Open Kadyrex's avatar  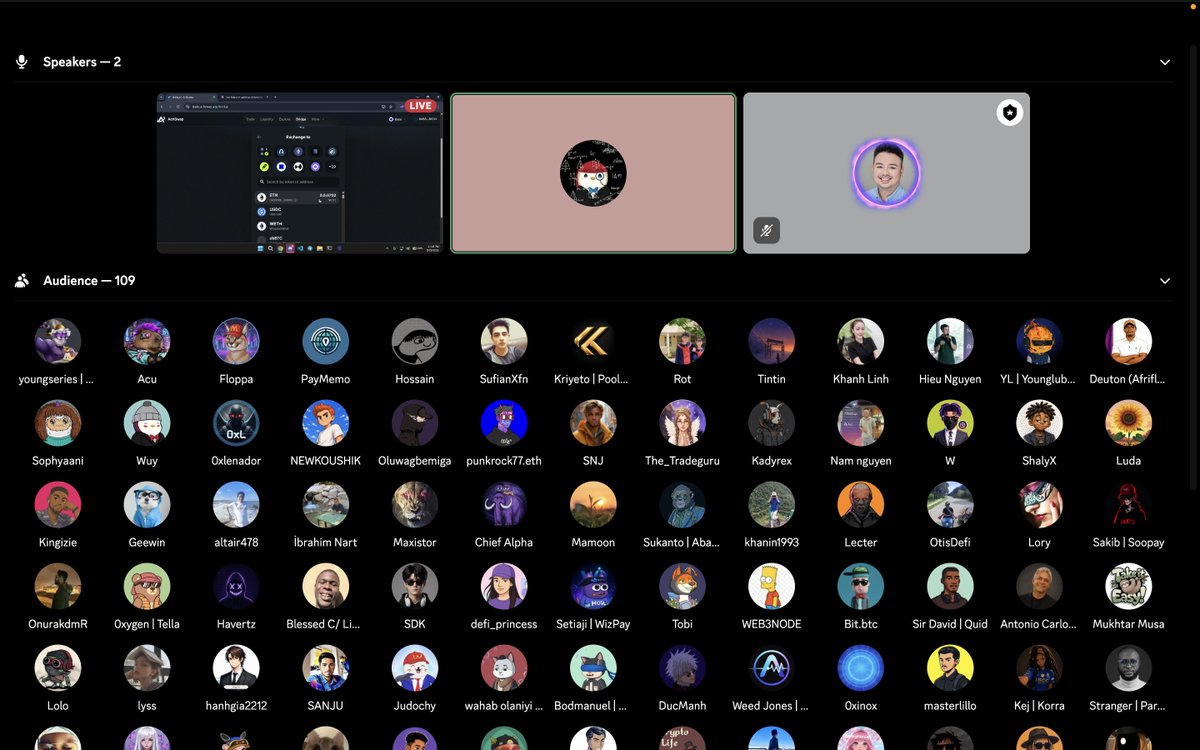point(772,423)
